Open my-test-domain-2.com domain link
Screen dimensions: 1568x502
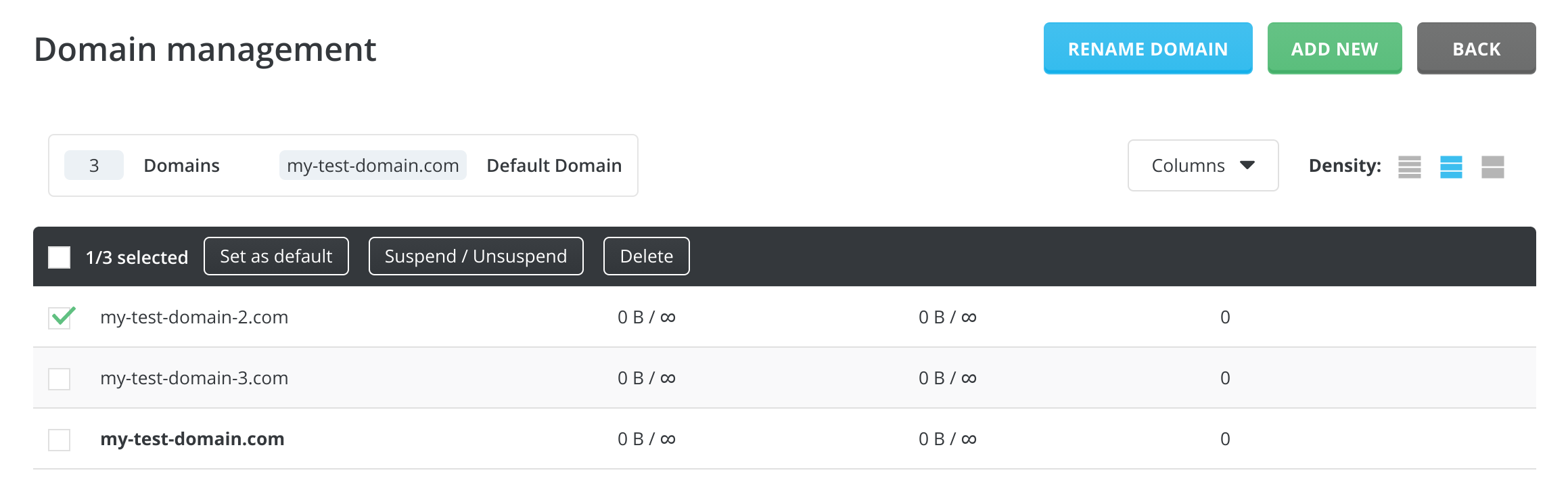click(x=194, y=317)
